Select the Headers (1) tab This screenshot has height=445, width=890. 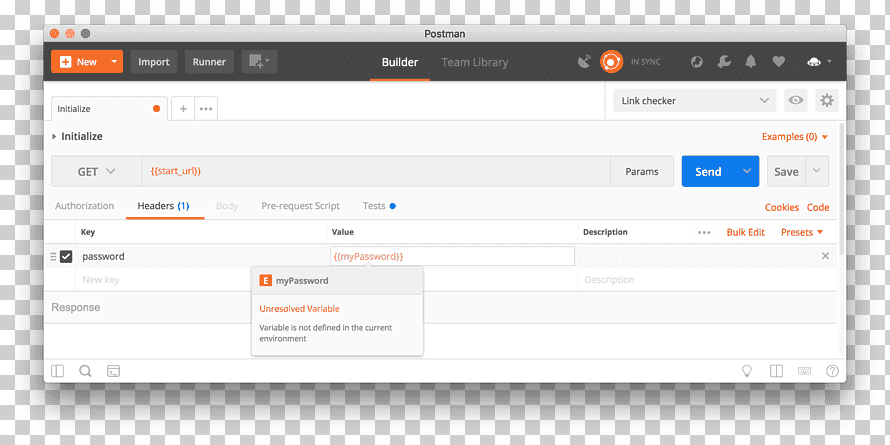coord(163,206)
